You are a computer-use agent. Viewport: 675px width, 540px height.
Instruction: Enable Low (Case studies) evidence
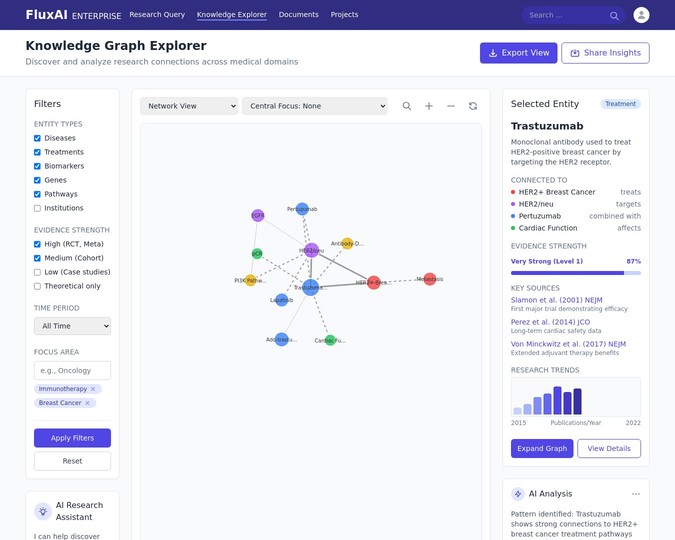[x=37, y=272]
